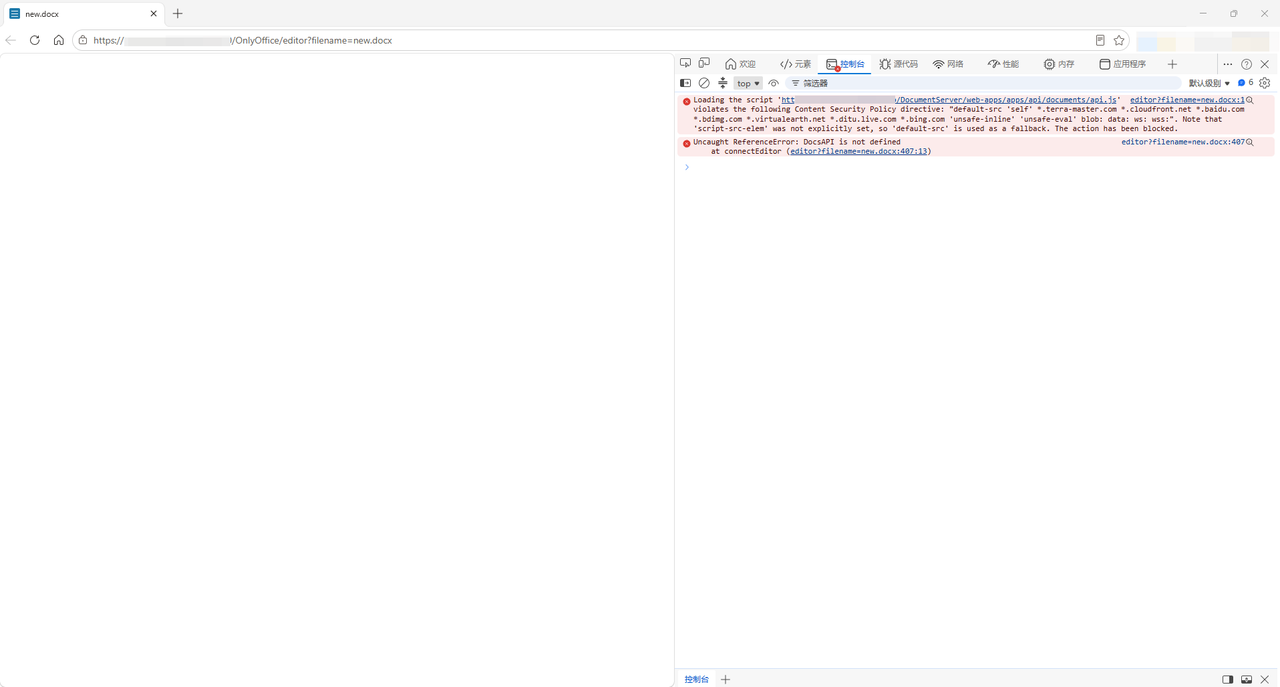Open the top execution context dropdown
This screenshot has height=687, width=1280.
(x=748, y=83)
